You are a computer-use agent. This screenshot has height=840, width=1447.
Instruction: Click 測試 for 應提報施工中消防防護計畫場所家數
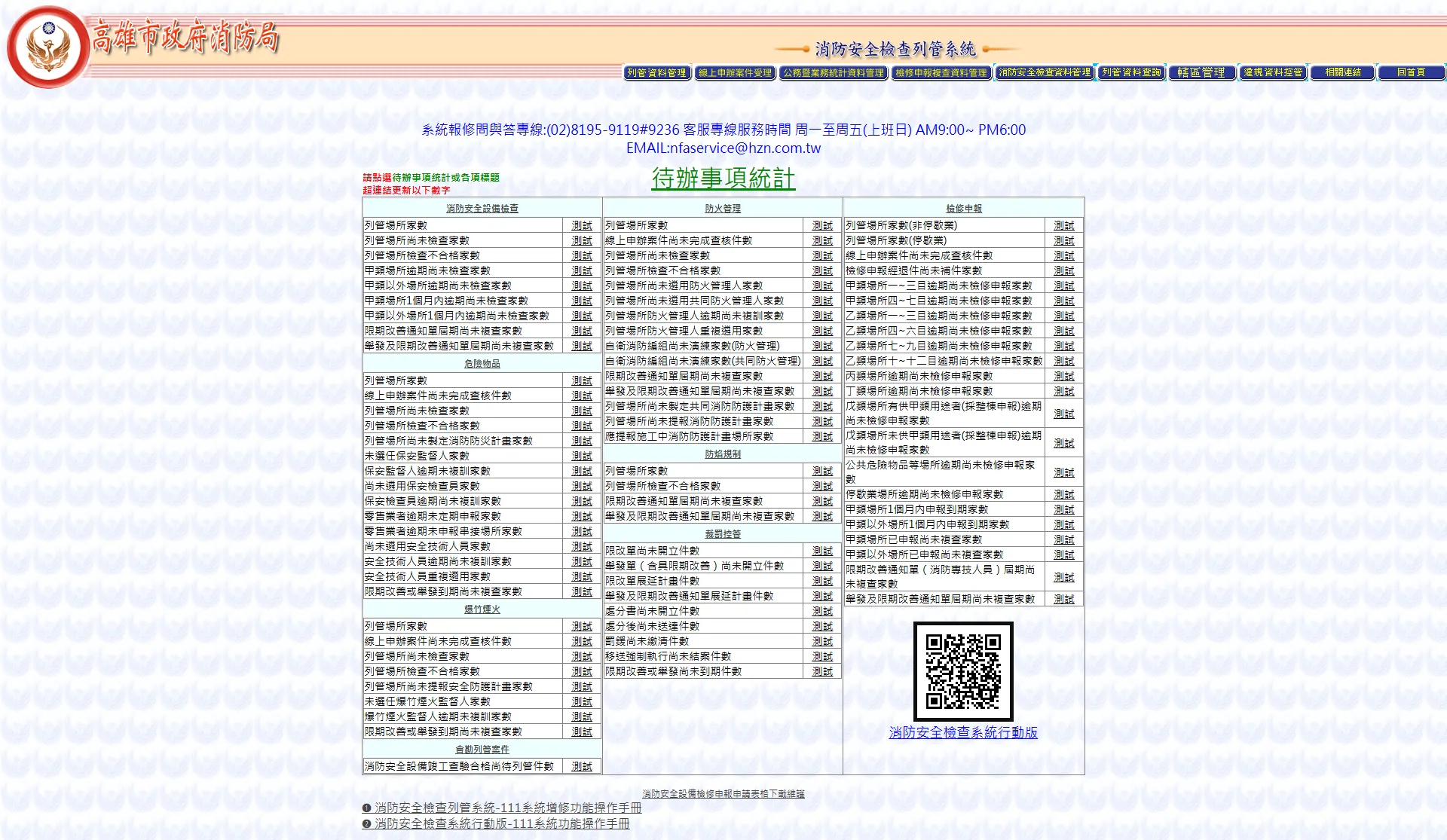(822, 436)
